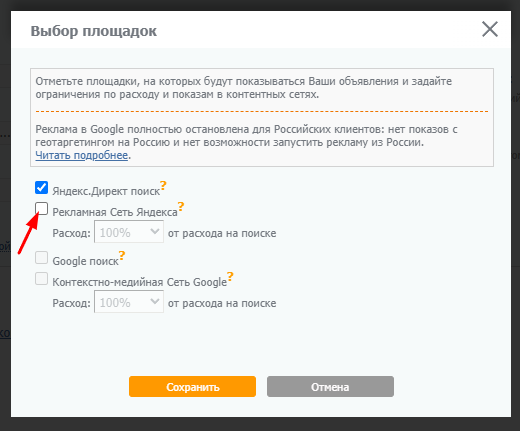Click help icon next to Яндекс.Директ поиск
The height and width of the screenshot is (431, 520).
point(163,185)
